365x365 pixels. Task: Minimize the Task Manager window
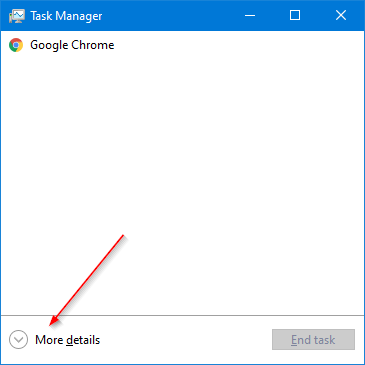pyautogui.click(x=250, y=15)
